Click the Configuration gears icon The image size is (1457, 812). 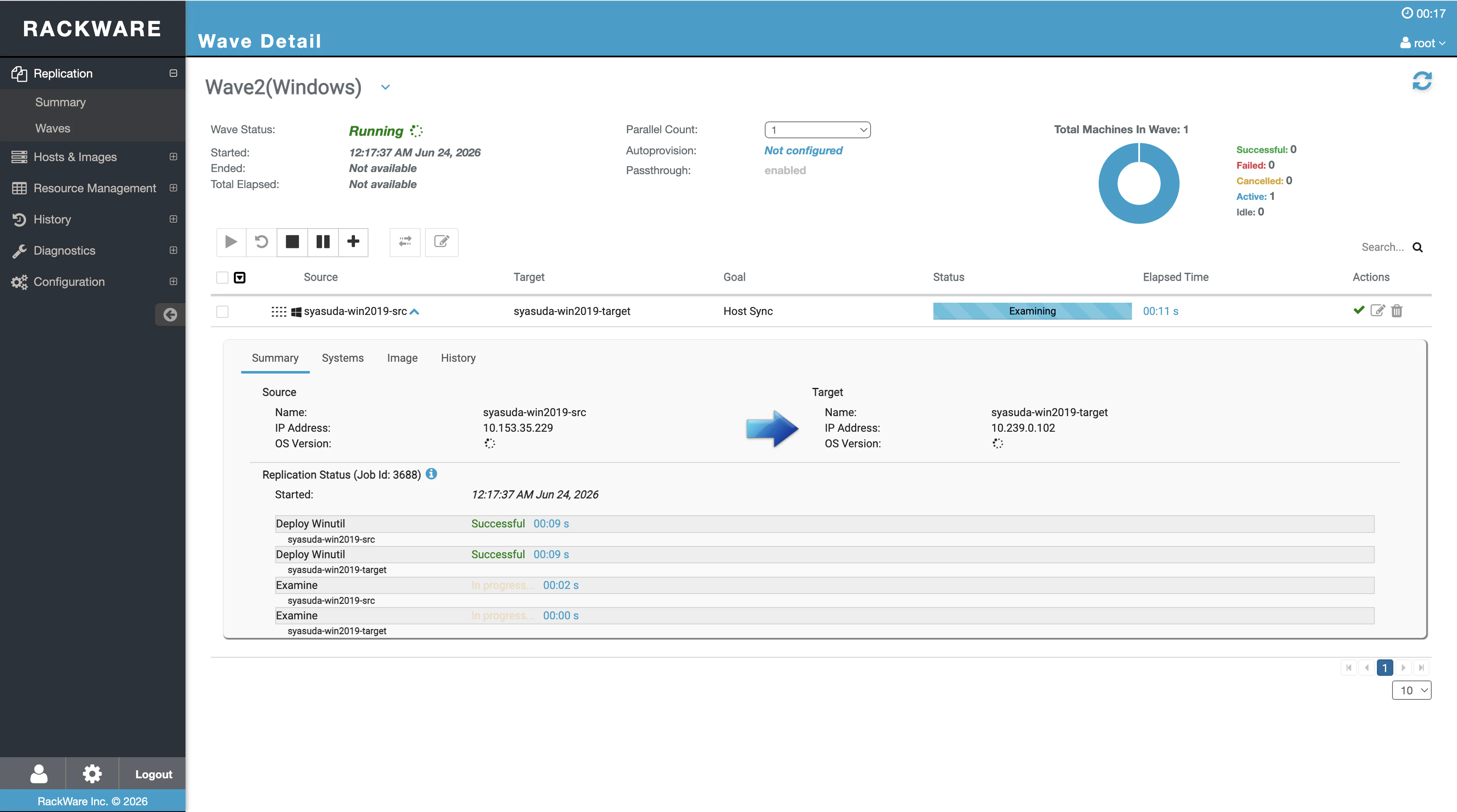click(19, 282)
